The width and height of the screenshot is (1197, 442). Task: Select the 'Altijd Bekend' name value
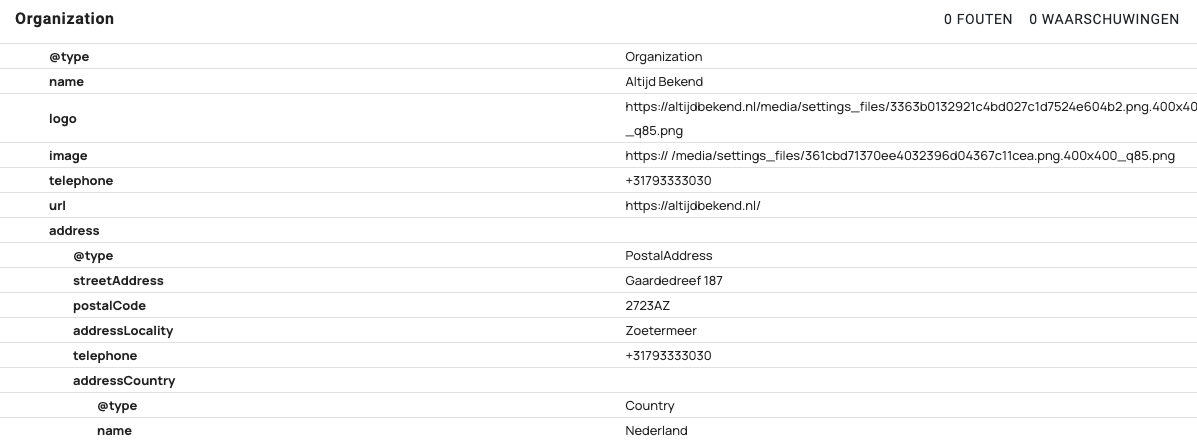point(664,82)
